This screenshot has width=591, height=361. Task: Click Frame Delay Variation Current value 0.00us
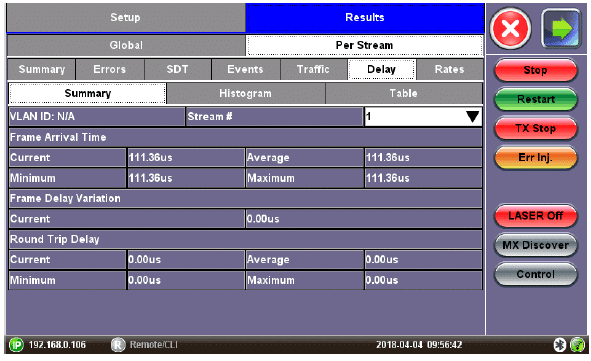(x=364, y=219)
